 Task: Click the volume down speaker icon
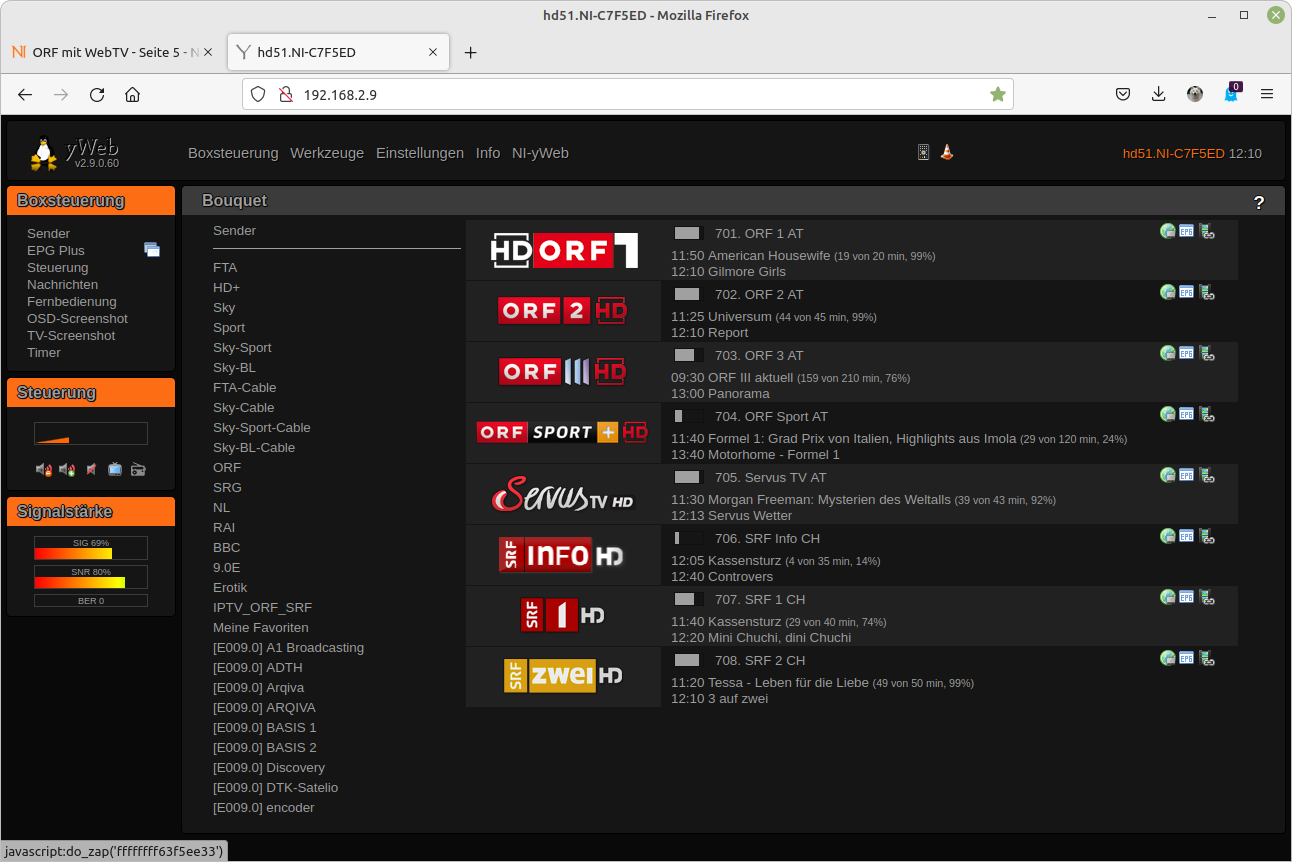[x=44, y=469]
